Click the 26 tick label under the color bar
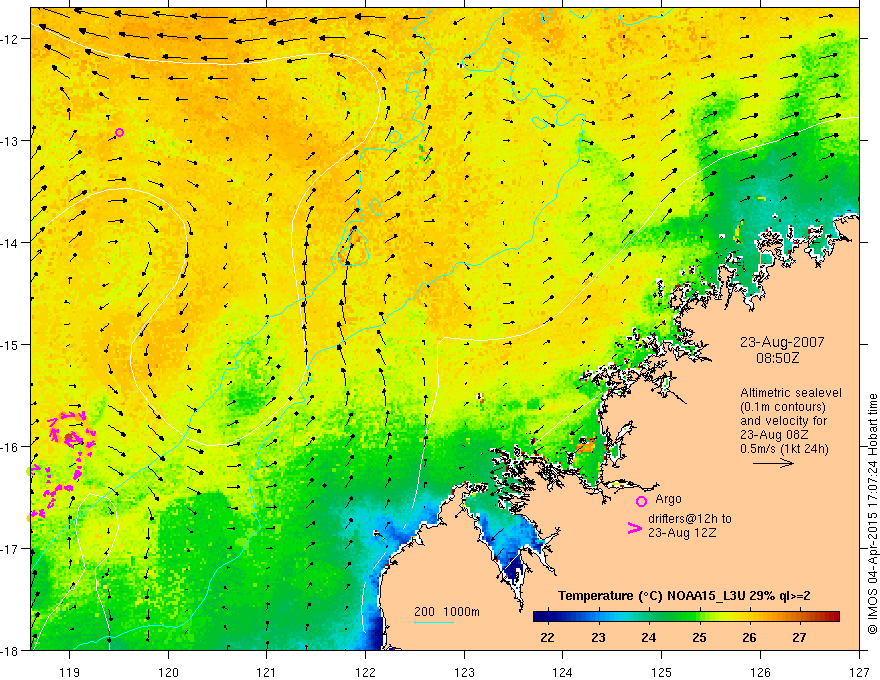Screen dimensions: 880x680 click(749, 637)
